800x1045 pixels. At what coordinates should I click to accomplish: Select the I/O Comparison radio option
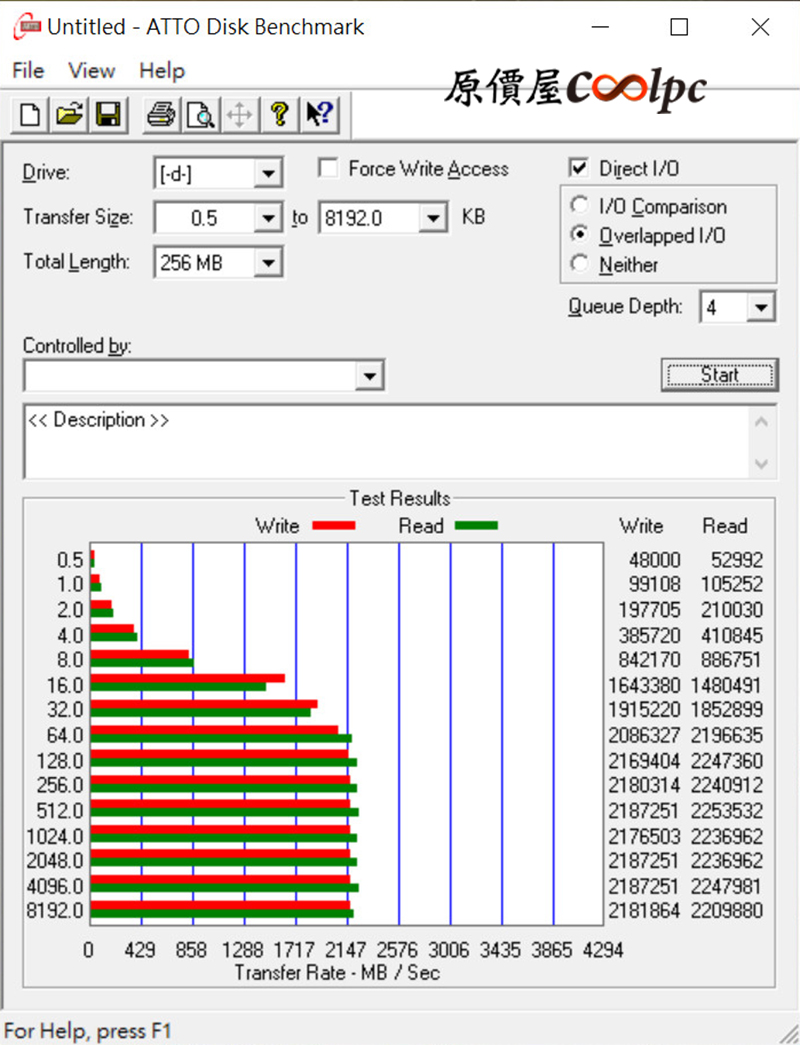[x=578, y=207]
